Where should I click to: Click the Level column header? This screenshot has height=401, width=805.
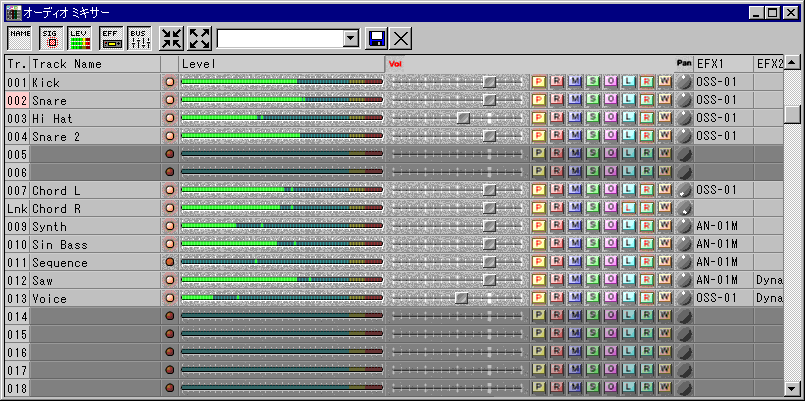click(x=281, y=64)
